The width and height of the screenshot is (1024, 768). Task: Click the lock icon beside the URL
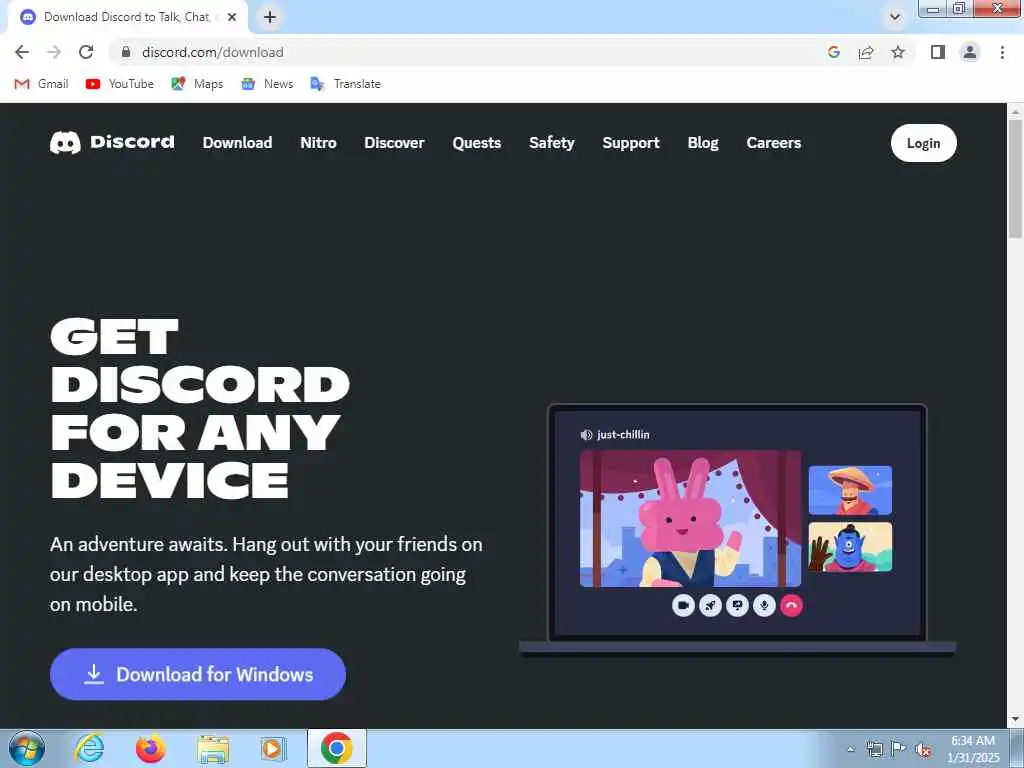126,52
